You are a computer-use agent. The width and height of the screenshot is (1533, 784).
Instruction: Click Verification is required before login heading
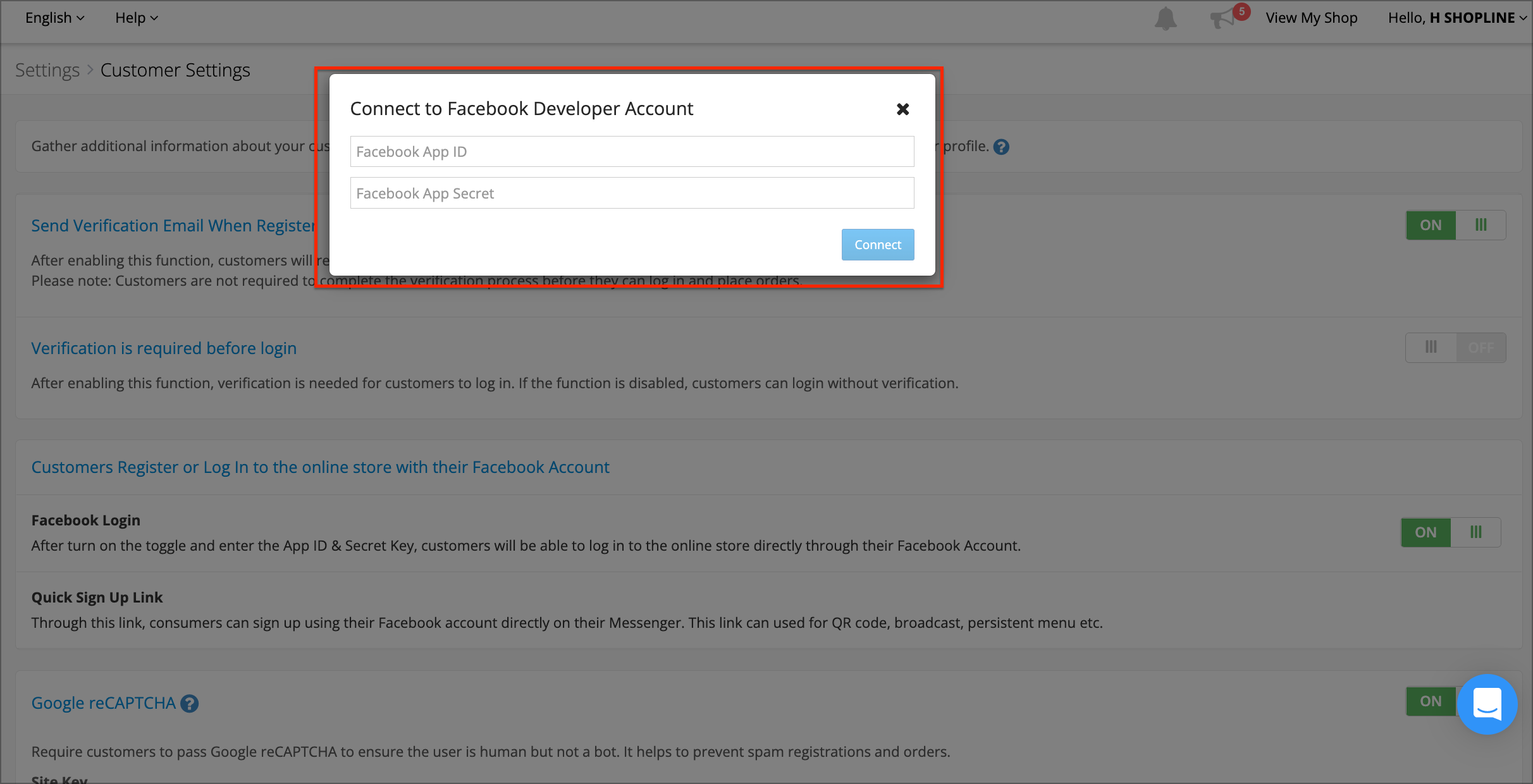164,348
